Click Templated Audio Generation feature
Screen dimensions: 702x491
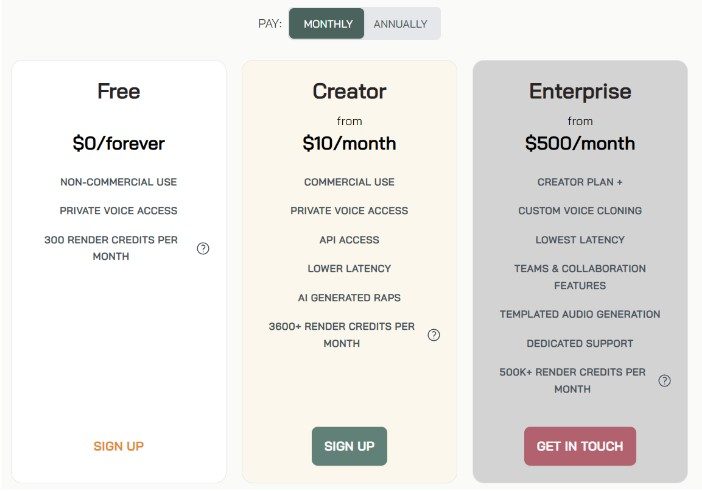(580, 314)
